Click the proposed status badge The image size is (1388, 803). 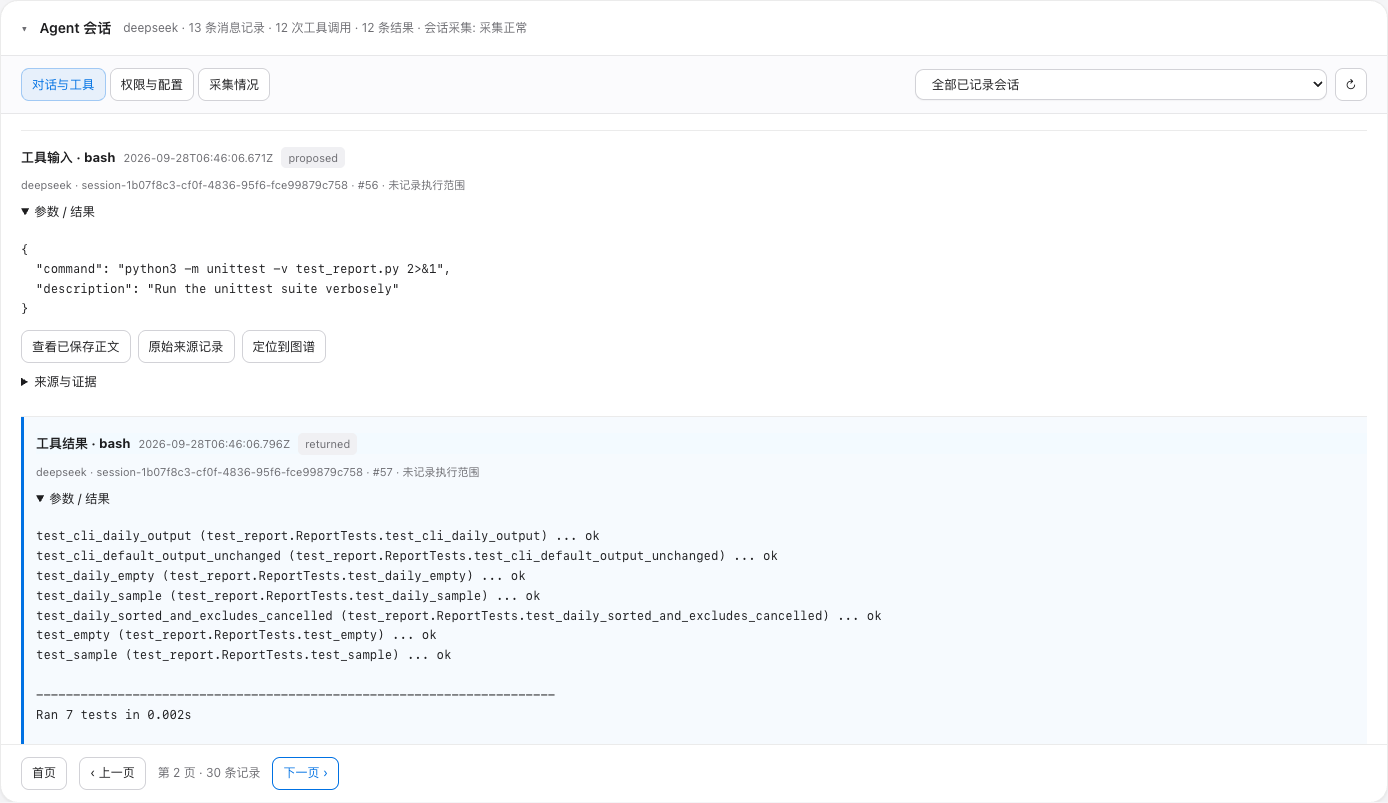(313, 158)
